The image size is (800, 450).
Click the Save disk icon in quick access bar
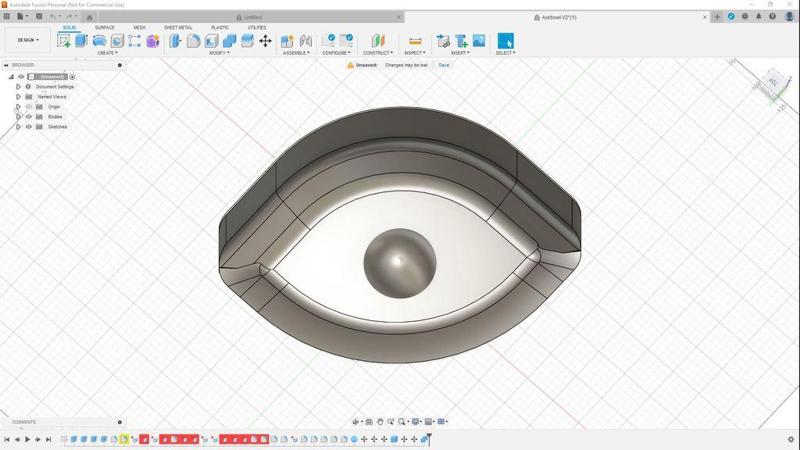pyautogui.click(x=39, y=16)
